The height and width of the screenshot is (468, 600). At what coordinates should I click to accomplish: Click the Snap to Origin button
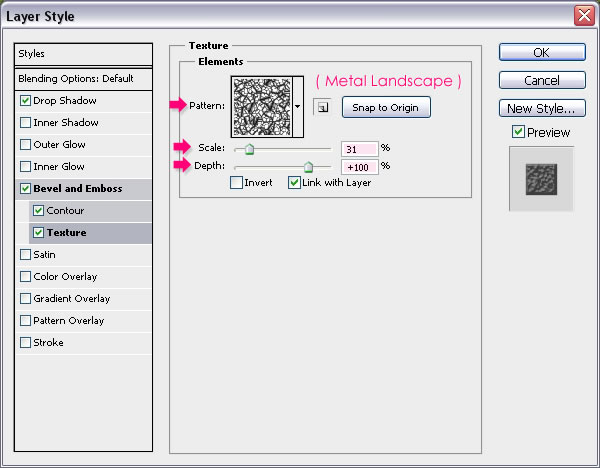click(386, 108)
